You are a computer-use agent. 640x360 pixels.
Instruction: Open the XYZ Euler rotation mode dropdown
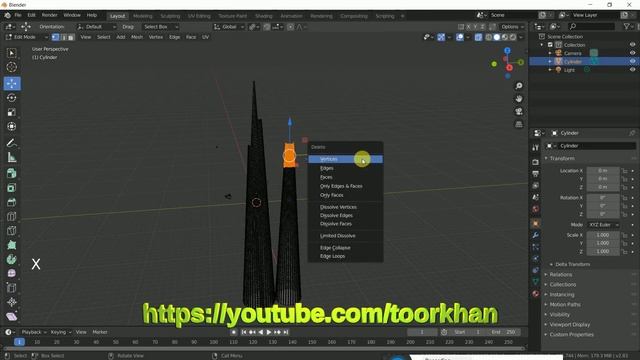(x=603, y=225)
